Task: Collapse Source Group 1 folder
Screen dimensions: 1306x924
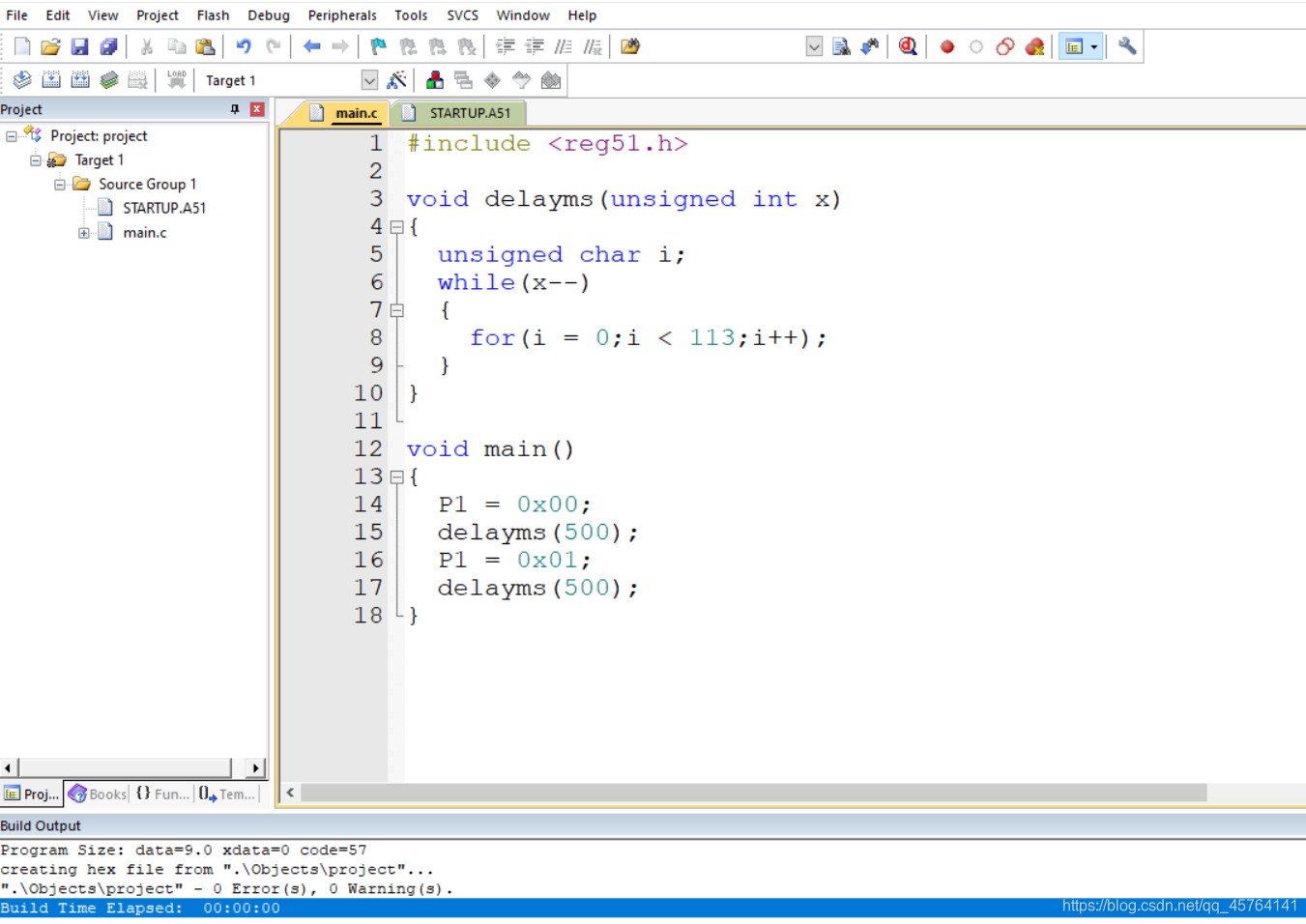Action: (x=60, y=185)
